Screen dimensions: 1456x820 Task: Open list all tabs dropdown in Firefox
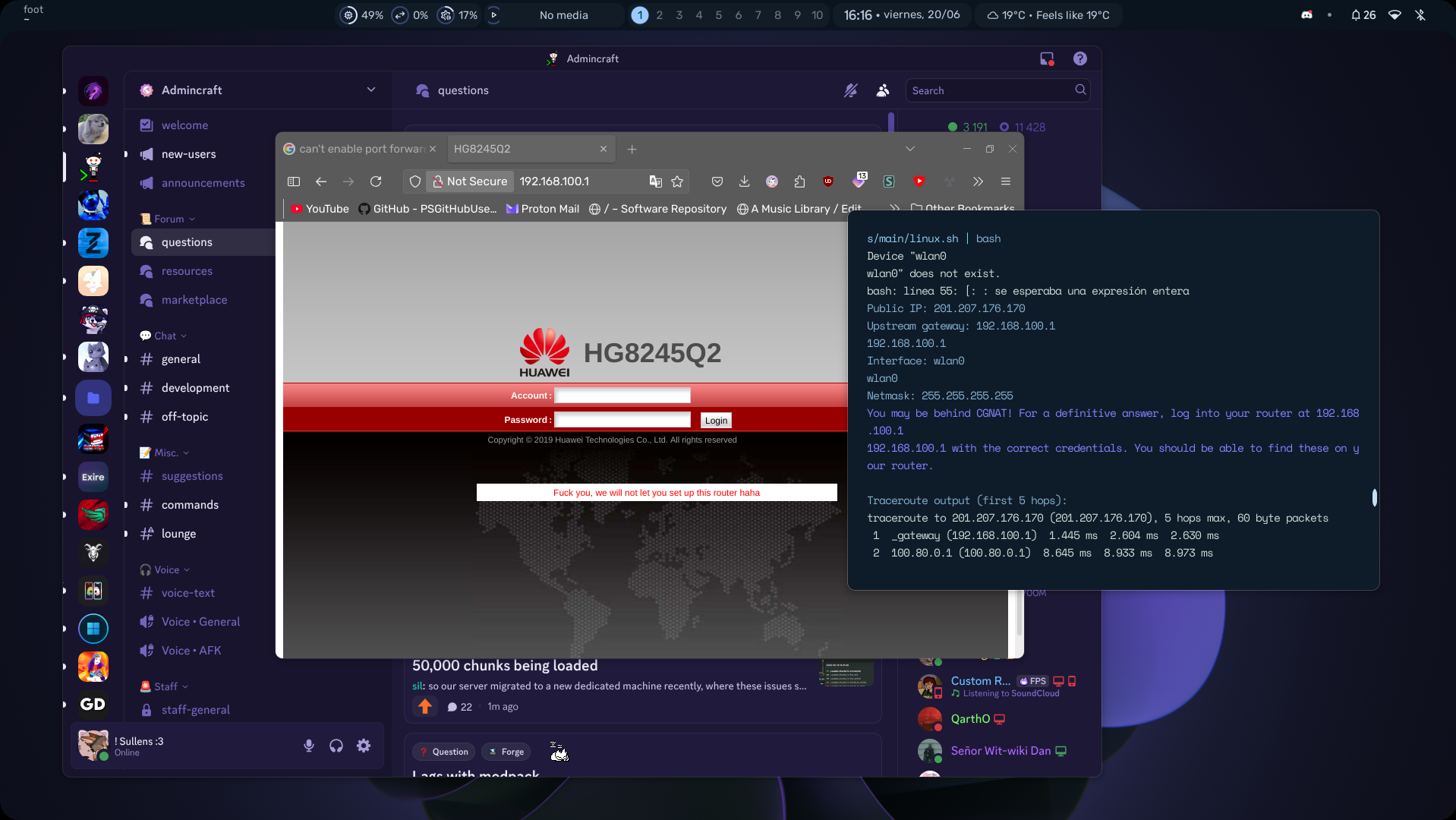910,149
